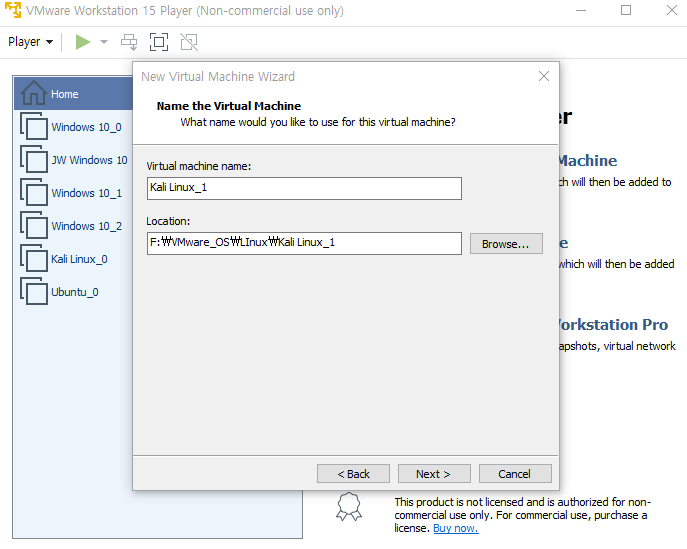The width and height of the screenshot is (687, 549).
Task: Click the license ribbon badge icon
Action: (349, 506)
